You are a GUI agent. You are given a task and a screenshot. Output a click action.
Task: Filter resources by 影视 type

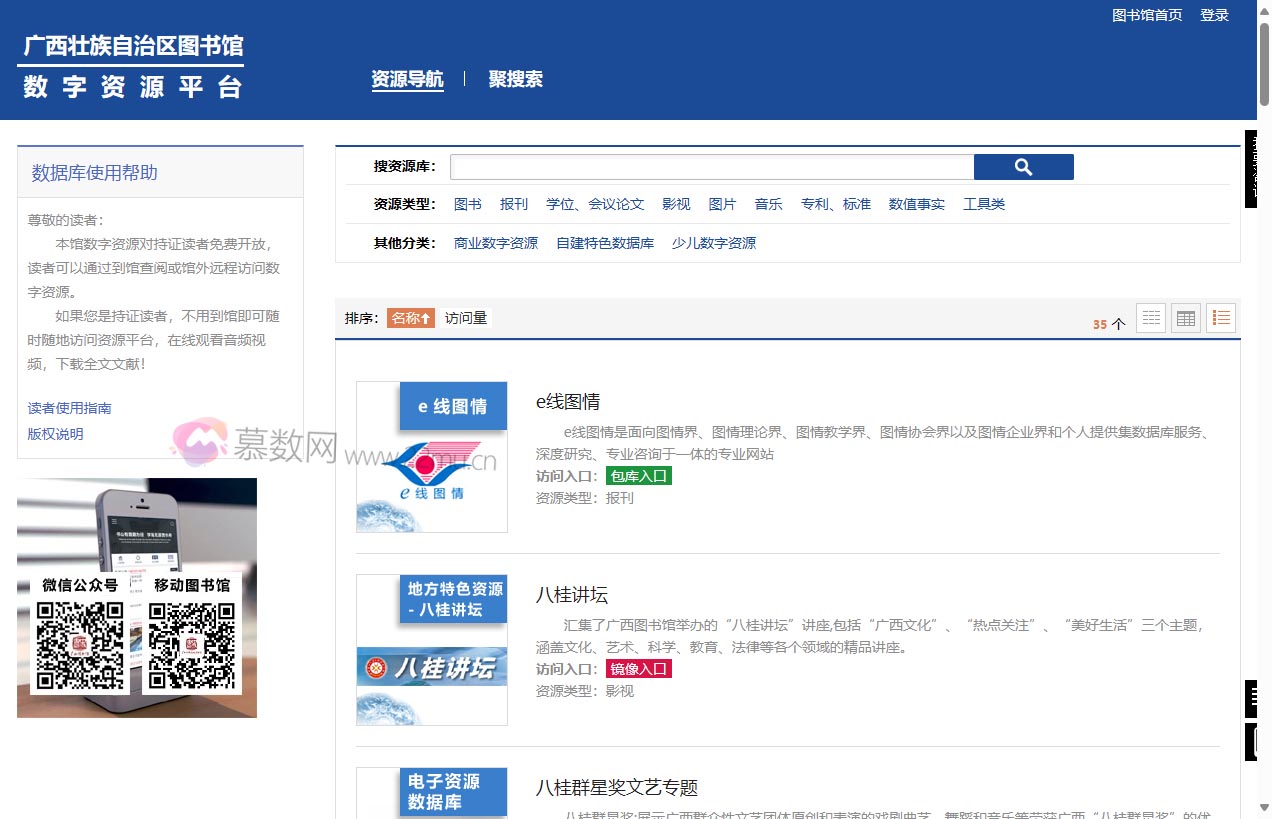675,203
